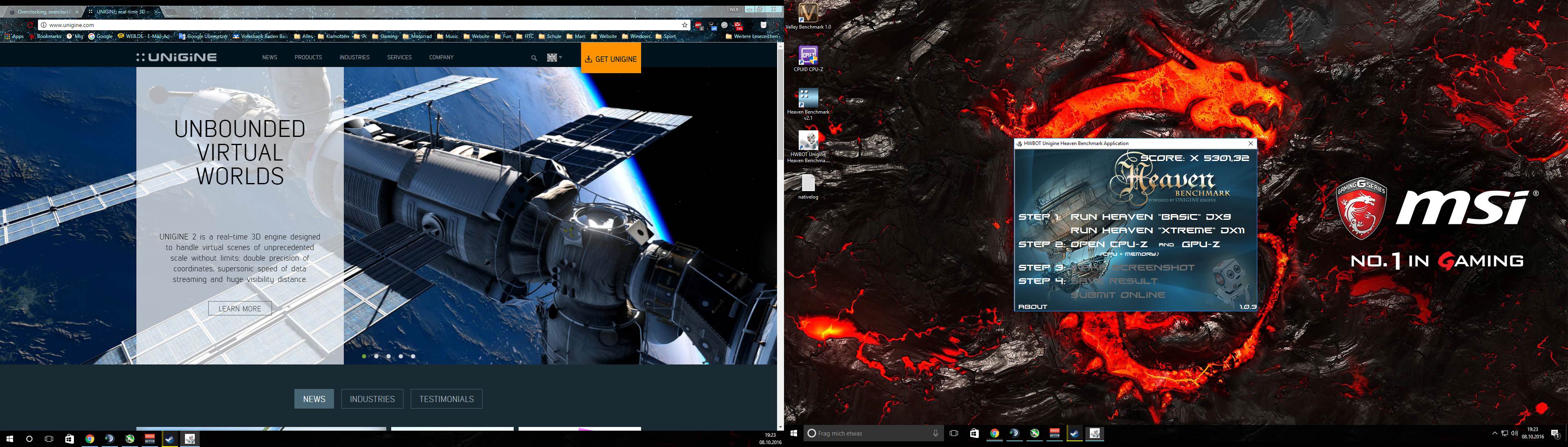
Task: Select the HWBOT Unigine Heaven Benchmark desktop icon
Action: [808, 147]
